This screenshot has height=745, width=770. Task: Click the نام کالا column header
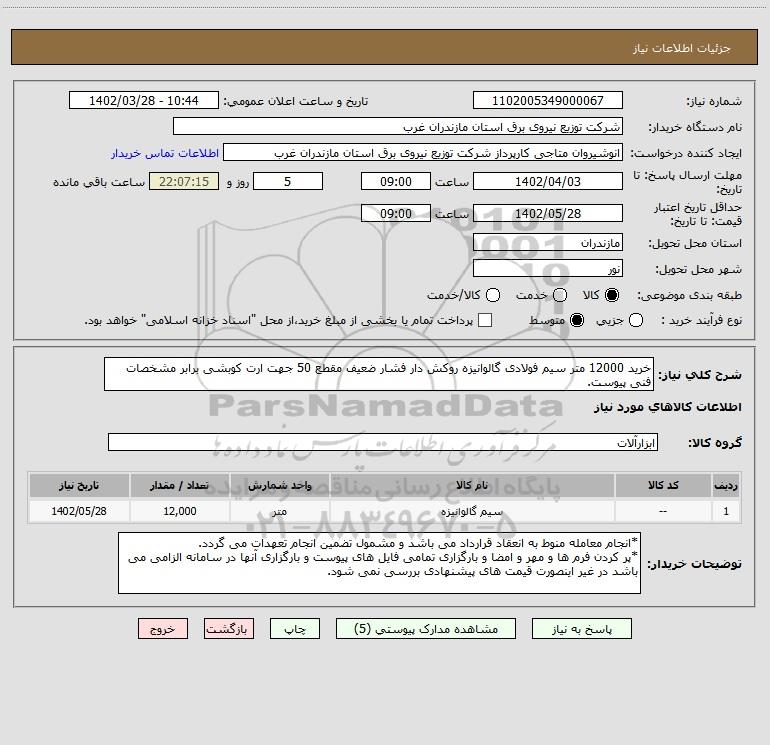pyautogui.click(x=472, y=485)
